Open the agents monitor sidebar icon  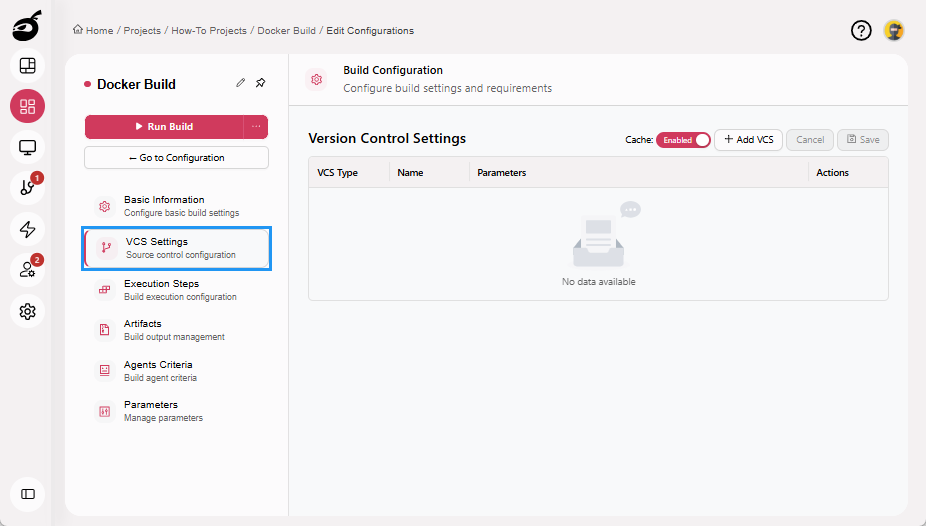(28, 147)
